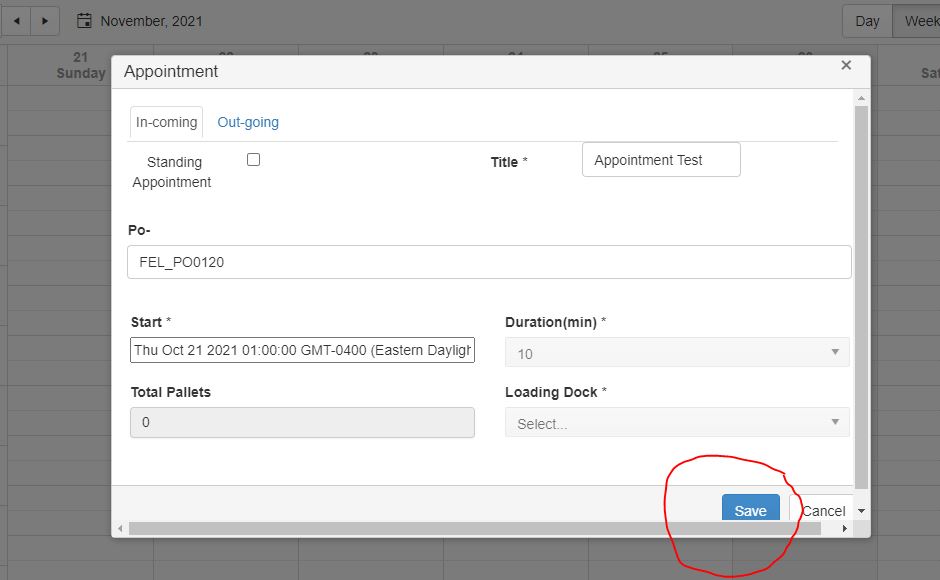
Task: Select the In-coming tab
Action: (166, 122)
